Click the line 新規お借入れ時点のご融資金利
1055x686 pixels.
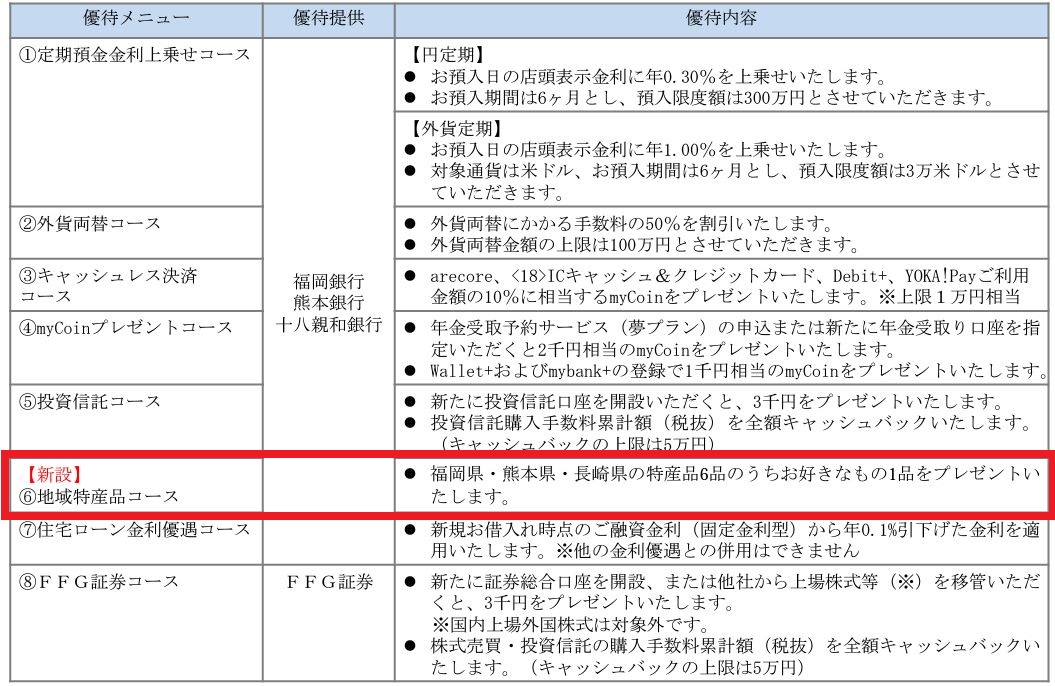pyautogui.click(x=735, y=530)
